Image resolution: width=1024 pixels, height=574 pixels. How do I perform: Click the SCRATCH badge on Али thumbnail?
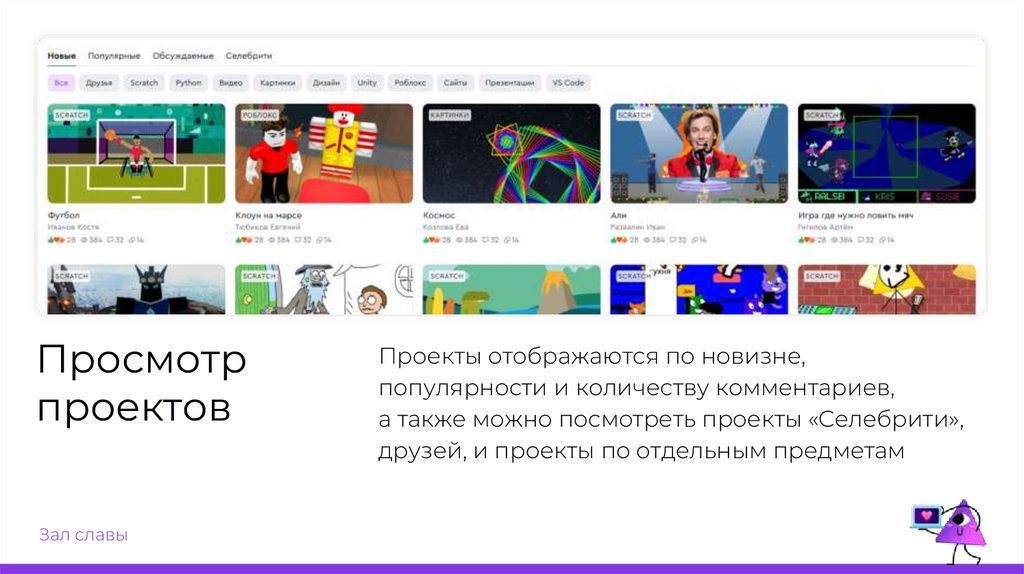tap(634, 115)
